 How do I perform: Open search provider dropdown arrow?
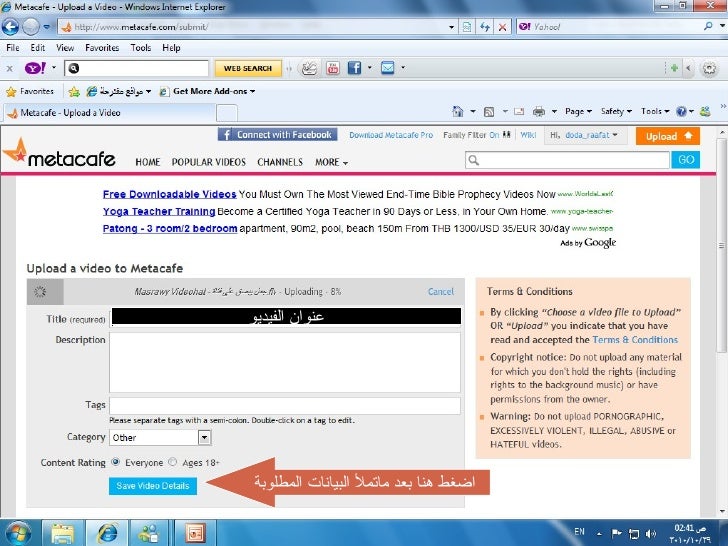722,26
